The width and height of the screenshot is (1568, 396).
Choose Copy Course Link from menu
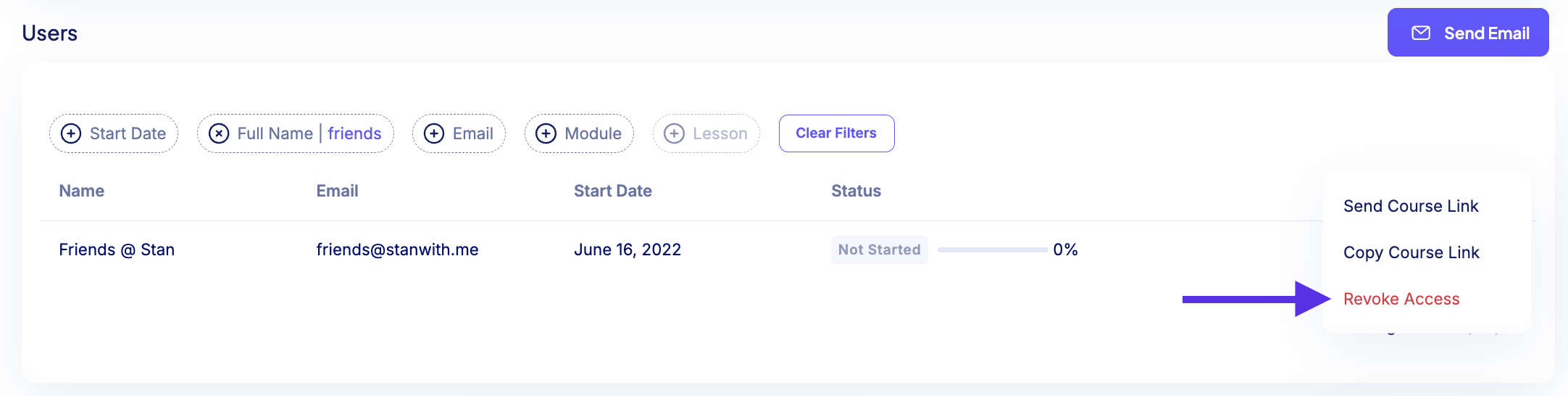[1411, 252]
